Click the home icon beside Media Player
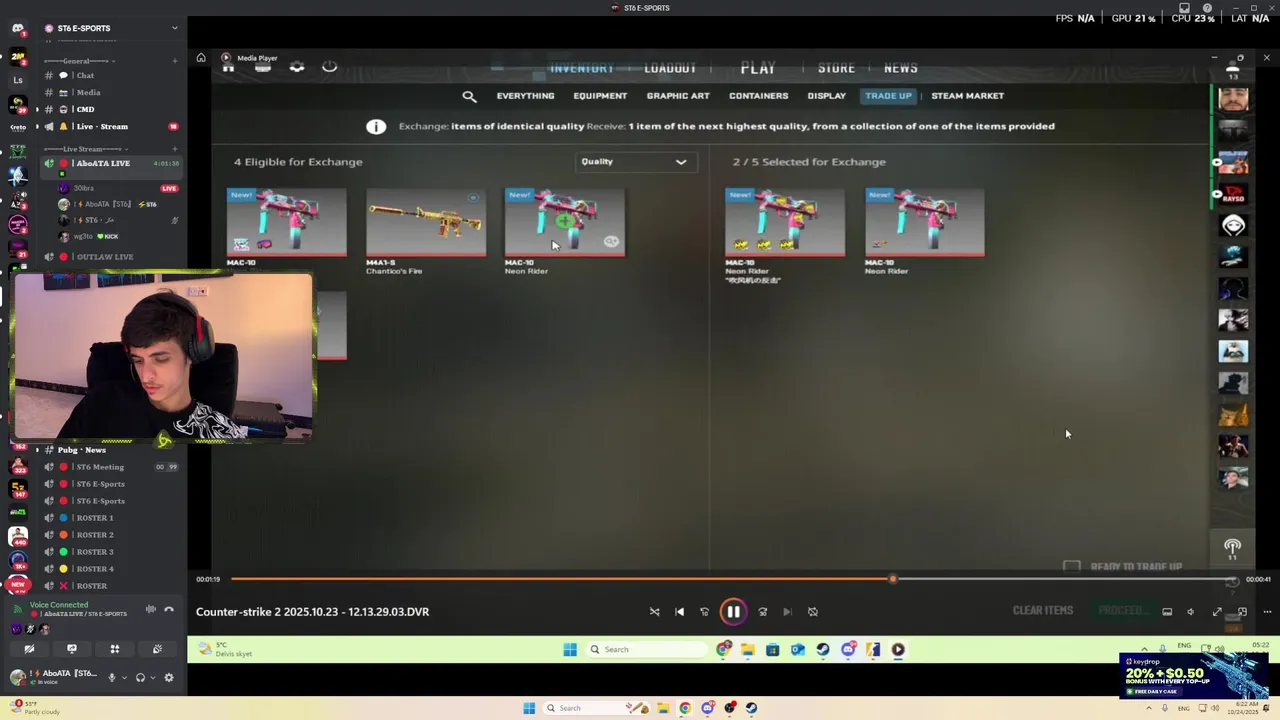 pos(201,58)
